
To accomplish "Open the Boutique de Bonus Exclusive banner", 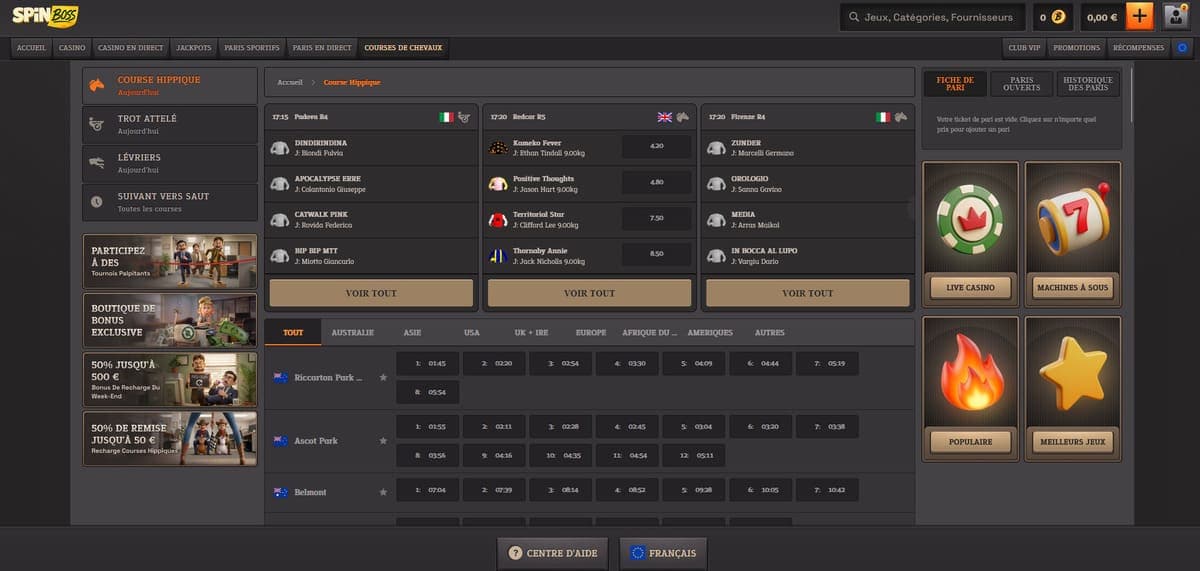I will tap(169, 320).
